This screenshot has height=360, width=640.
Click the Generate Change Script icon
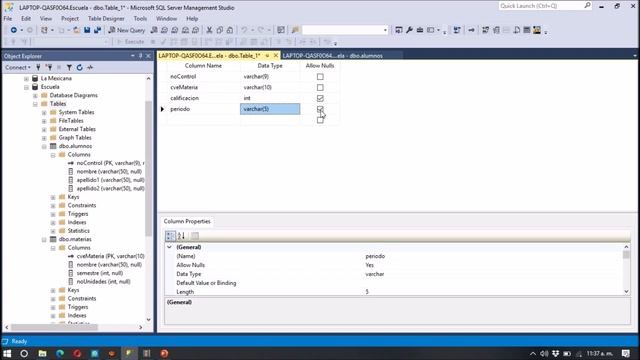point(457,30)
